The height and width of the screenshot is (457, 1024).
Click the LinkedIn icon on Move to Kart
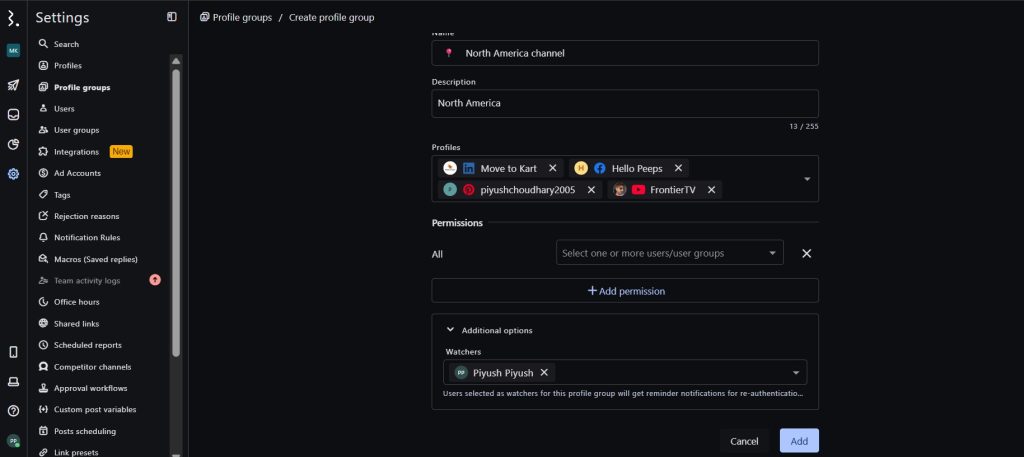pos(469,168)
